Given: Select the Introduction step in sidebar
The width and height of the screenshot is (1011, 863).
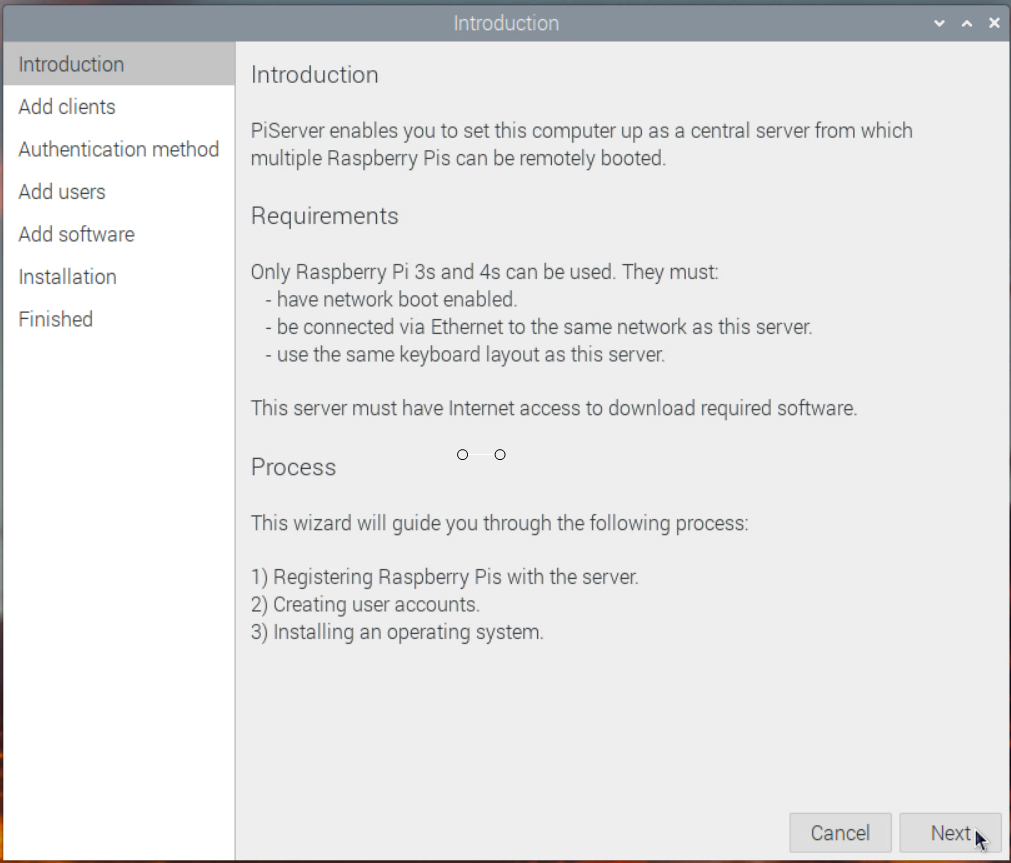Looking at the screenshot, I should pos(119,64).
